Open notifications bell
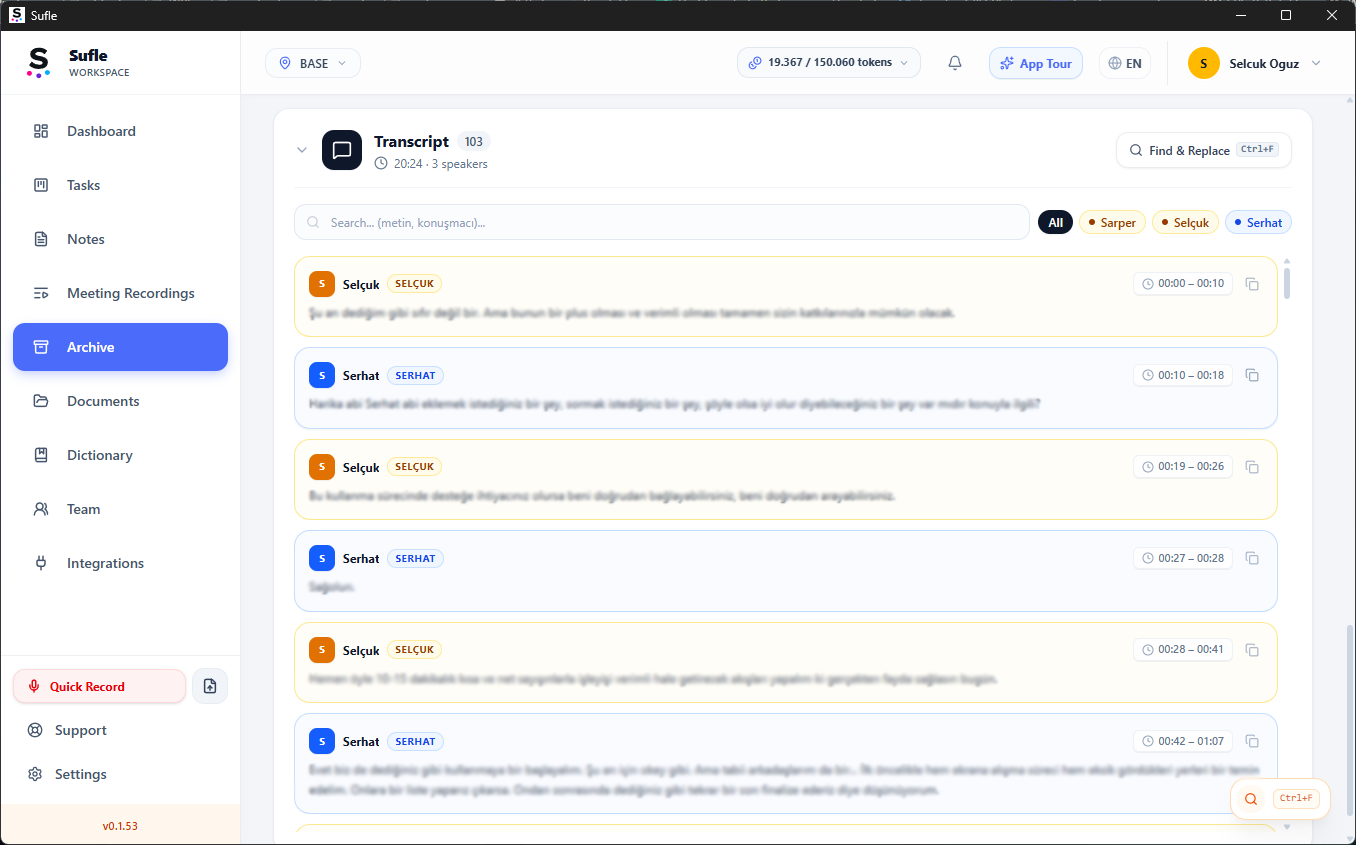 click(x=955, y=63)
